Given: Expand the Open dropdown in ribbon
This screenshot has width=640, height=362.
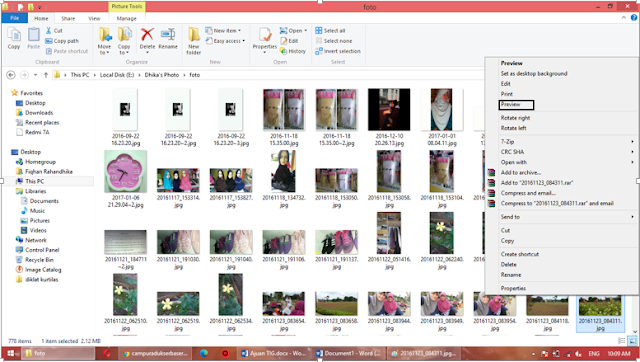Looking at the screenshot, I should [293, 31].
